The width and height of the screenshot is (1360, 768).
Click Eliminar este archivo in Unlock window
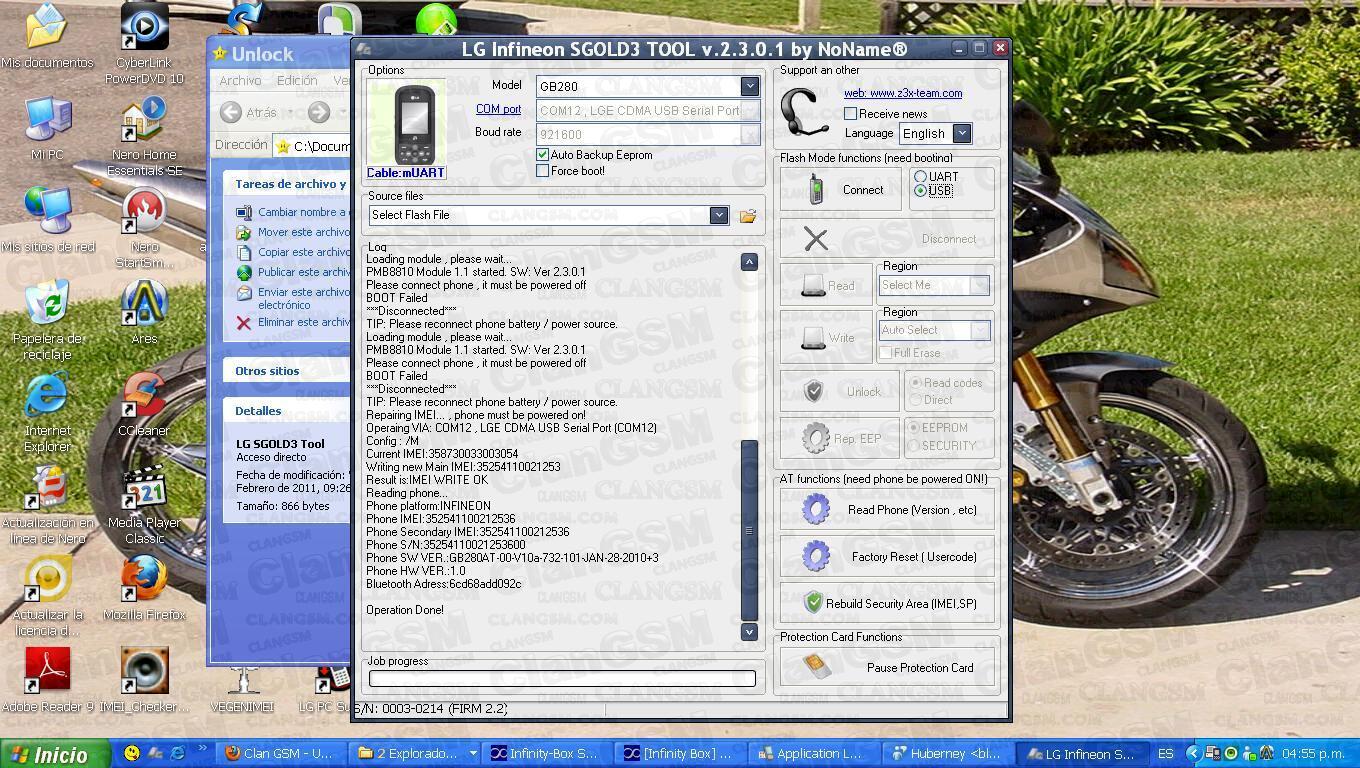tap(294, 322)
